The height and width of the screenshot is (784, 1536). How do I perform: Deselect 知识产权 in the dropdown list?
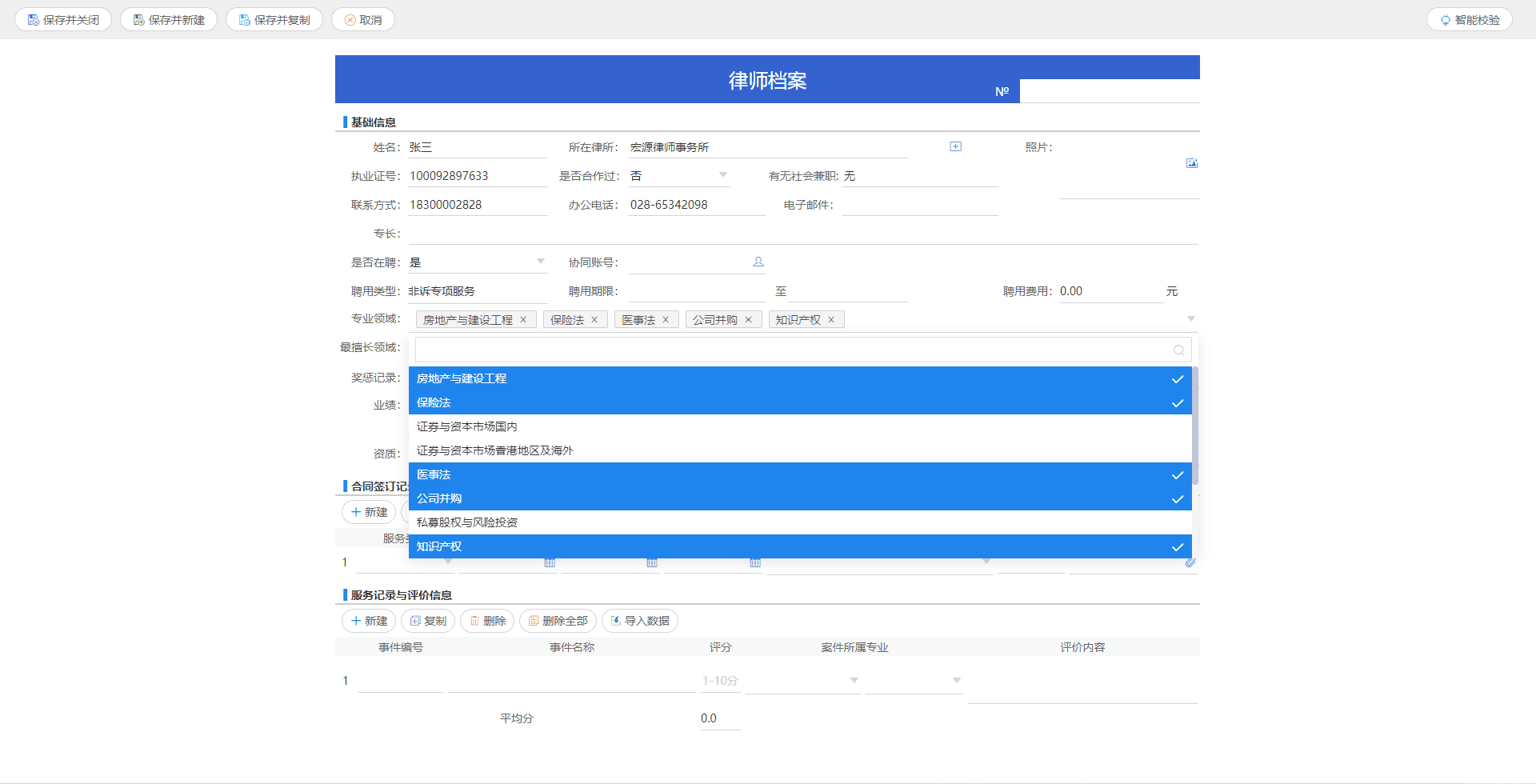800,546
